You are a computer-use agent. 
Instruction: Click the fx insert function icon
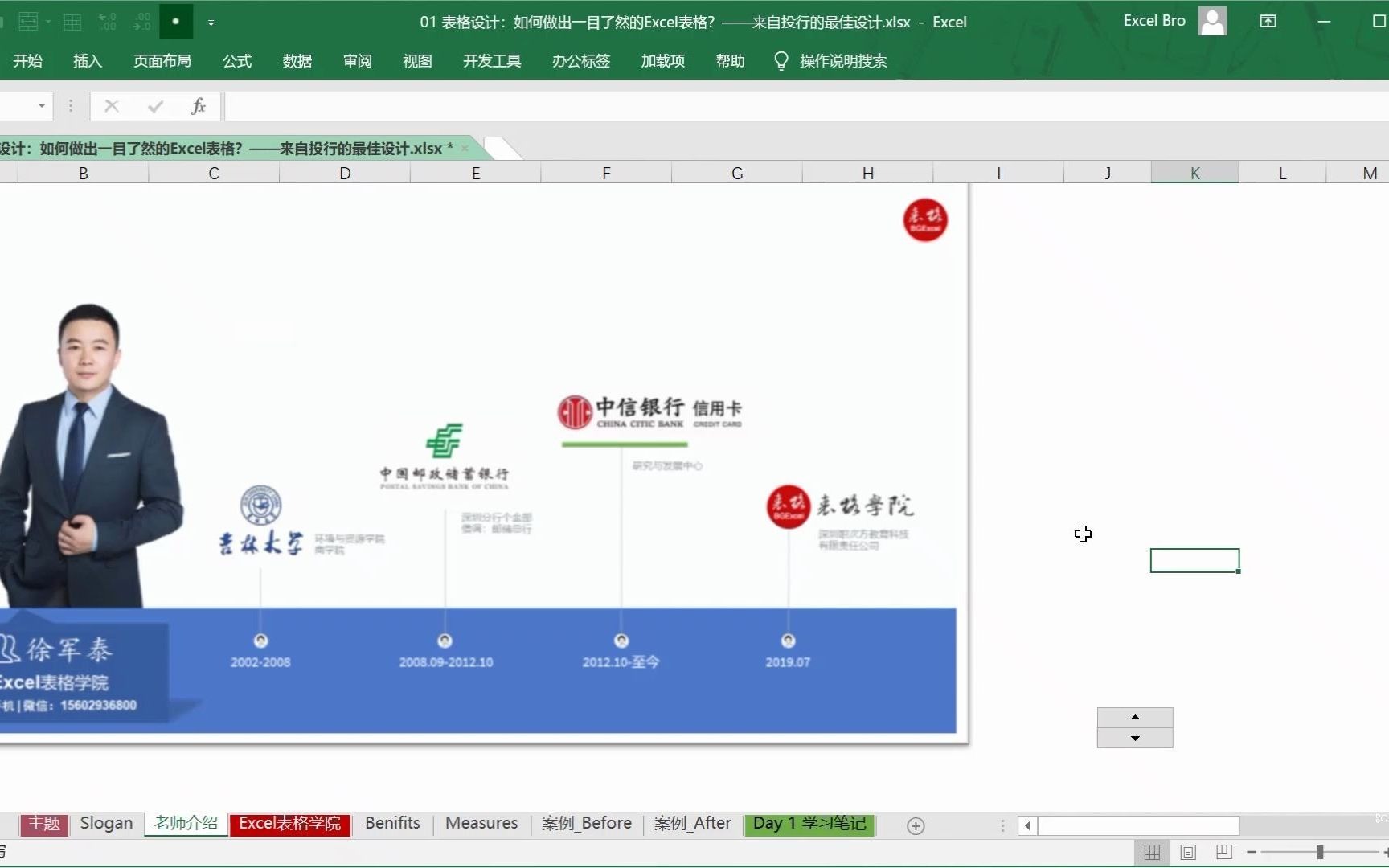199,106
